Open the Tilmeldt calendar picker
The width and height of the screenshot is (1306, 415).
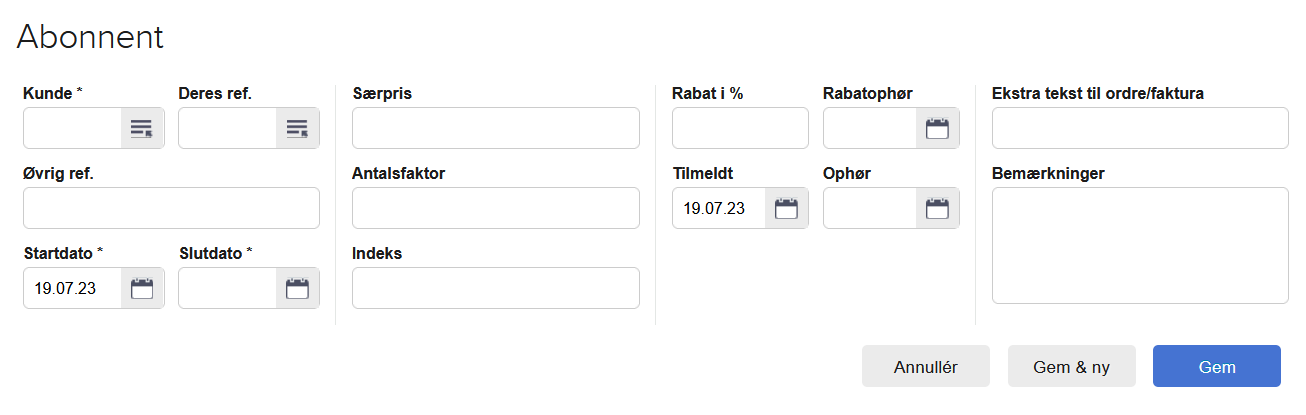pos(786,208)
